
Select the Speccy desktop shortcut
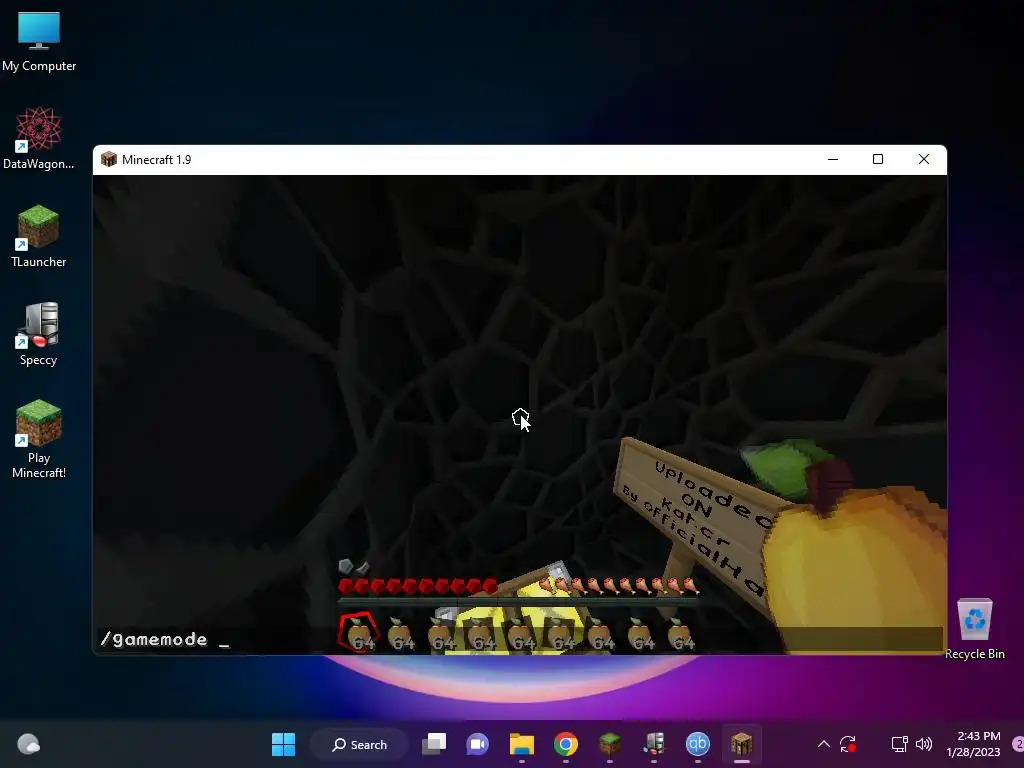pos(39,334)
